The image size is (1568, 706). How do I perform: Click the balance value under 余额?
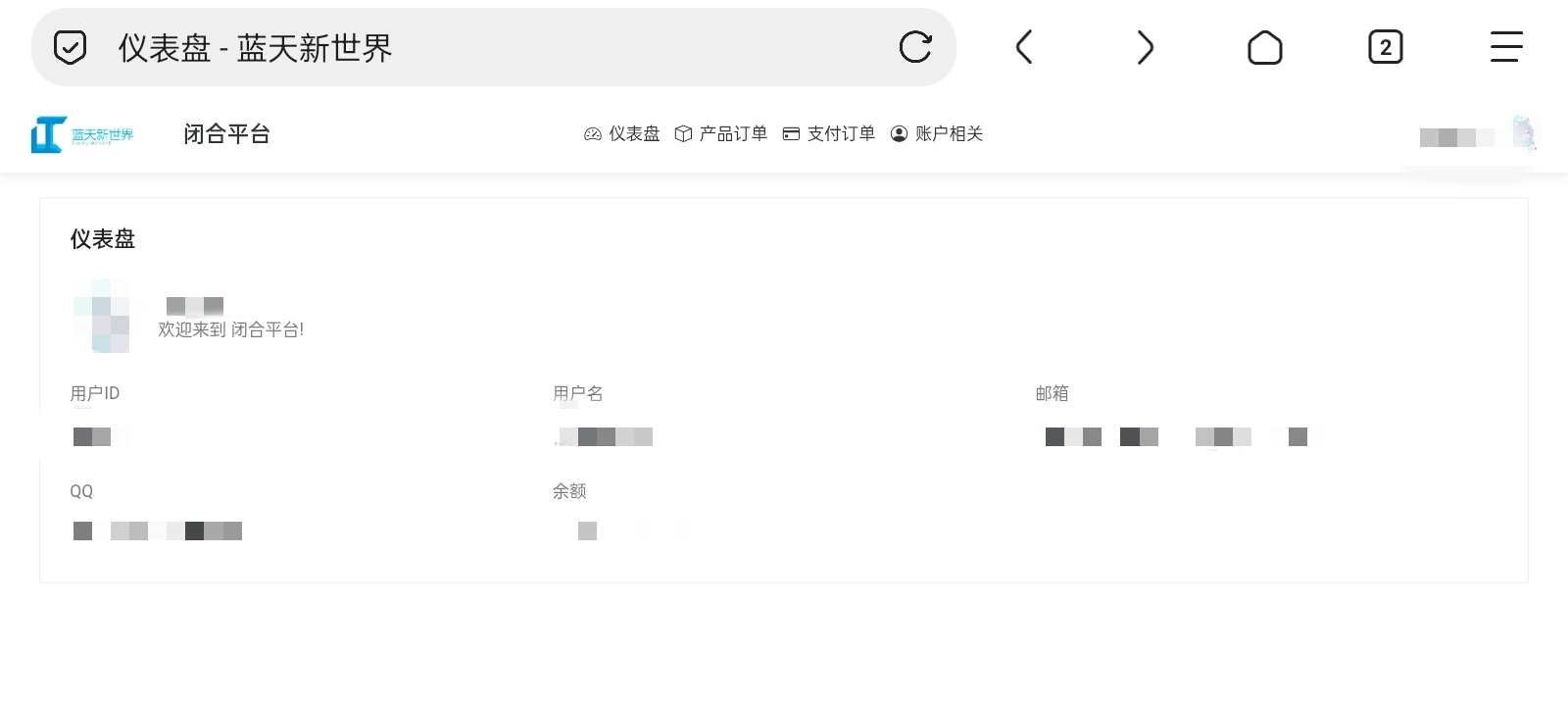pyautogui.click(x=588, y=530)
